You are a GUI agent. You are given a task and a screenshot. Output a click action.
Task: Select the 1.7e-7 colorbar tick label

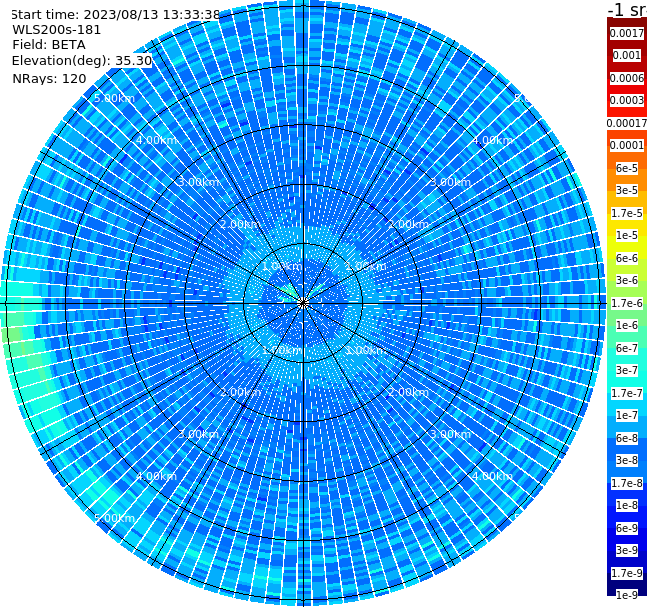point(627,393)
